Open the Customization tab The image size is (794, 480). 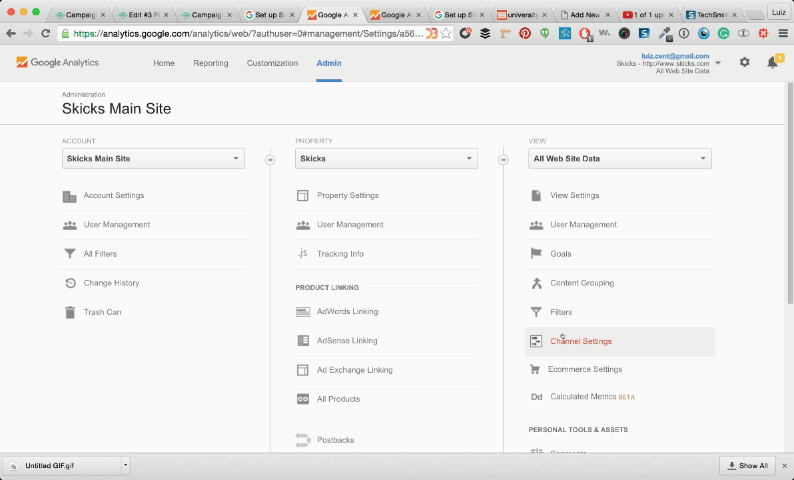272,63
